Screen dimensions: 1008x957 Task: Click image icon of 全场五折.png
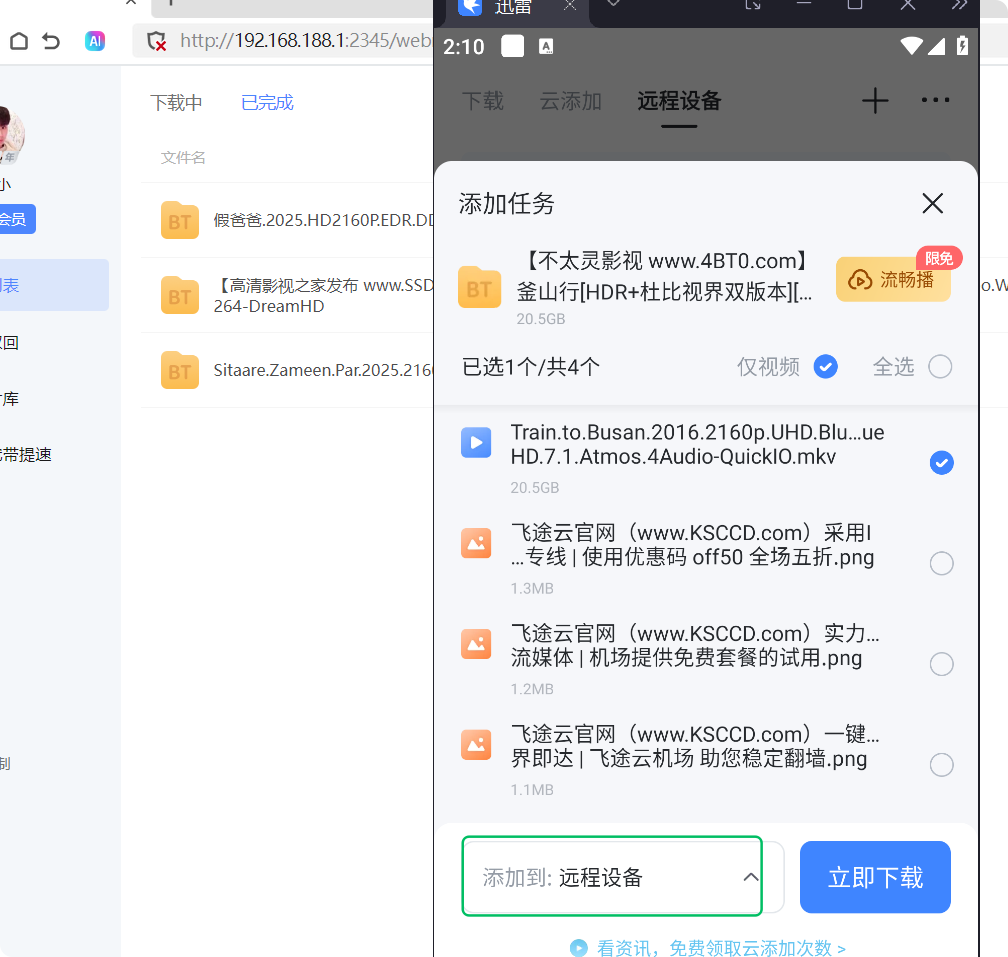(476, 544)
